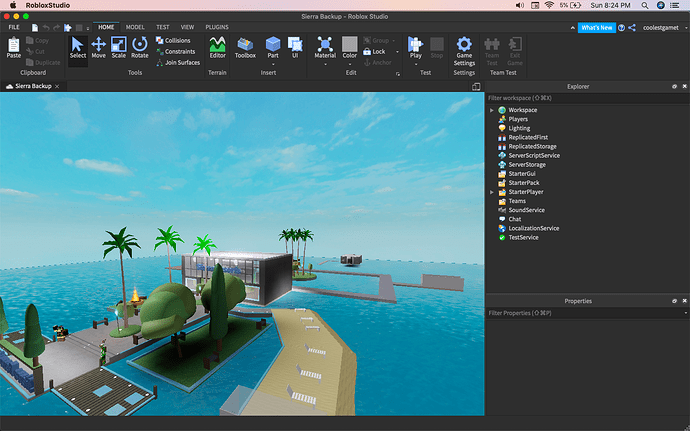The height and width of the screenshot is (431, 690).
Task: Choose the Rotate tool
Action: pyautogui.click(x=140, y=47)
